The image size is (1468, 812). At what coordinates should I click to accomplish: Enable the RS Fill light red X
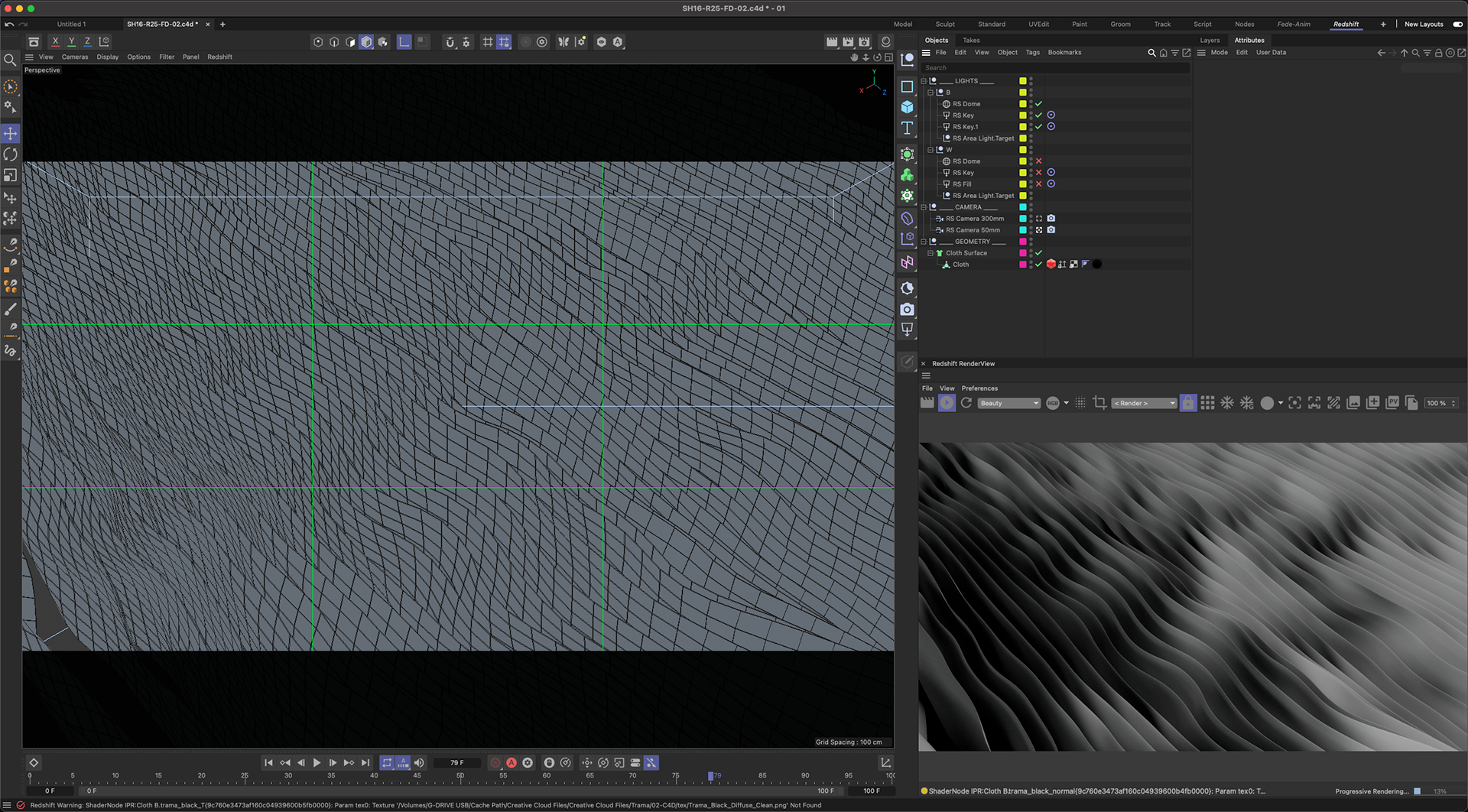(1038, 184)
